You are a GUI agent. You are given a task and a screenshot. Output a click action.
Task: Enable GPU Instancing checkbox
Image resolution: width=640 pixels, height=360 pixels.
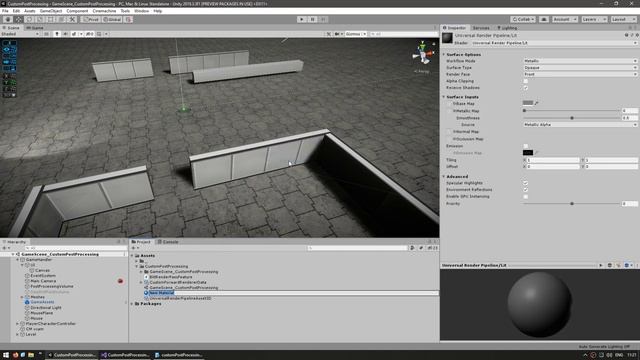pos(526,196)
